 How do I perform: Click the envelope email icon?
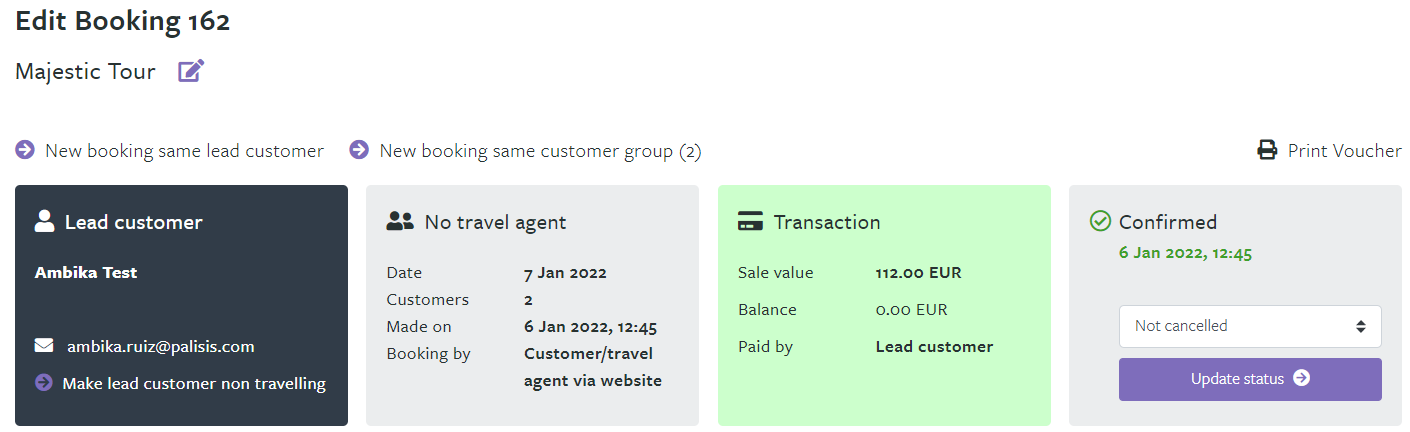[44, 346]
